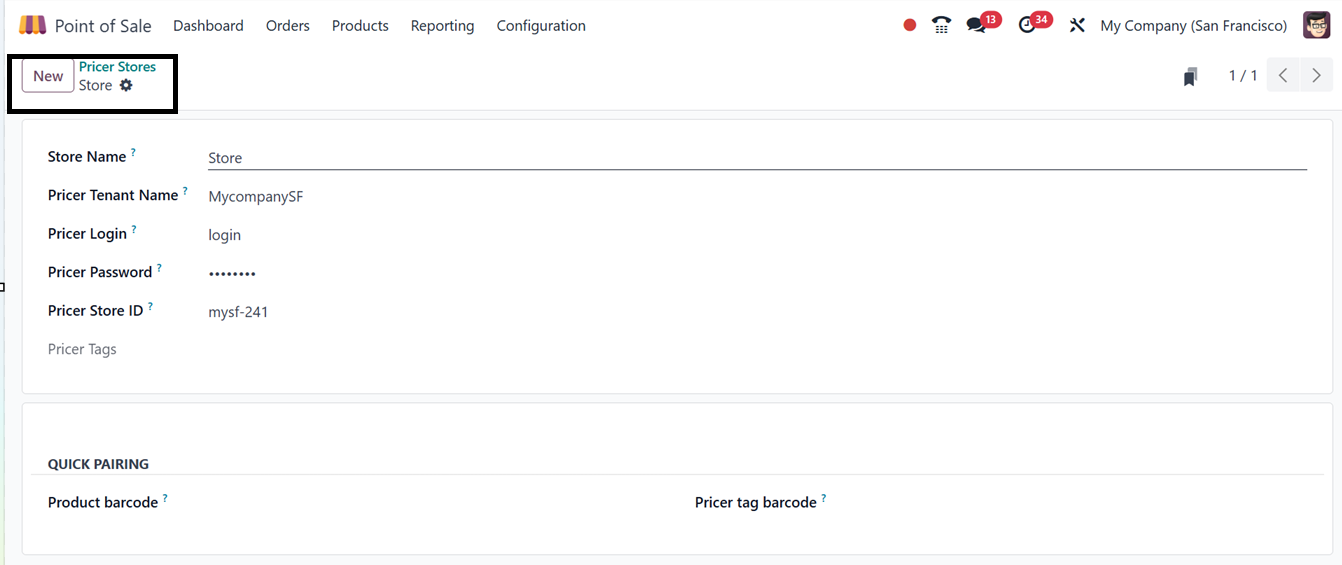Screen dimensions: 1342x565
Task: Open the Products menu
Action: (x=360, y=26)
